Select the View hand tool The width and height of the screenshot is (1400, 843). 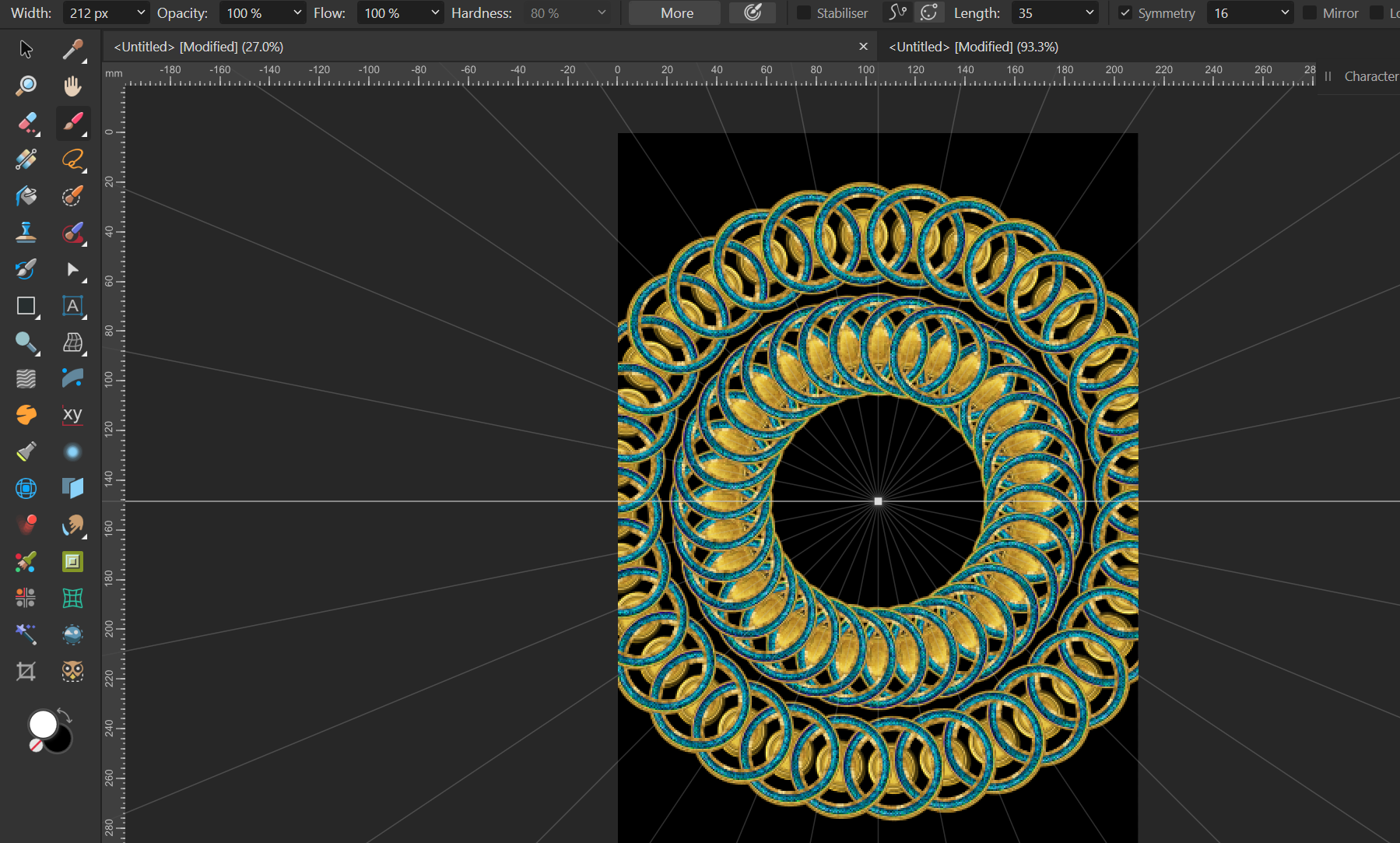pos(72,86)
